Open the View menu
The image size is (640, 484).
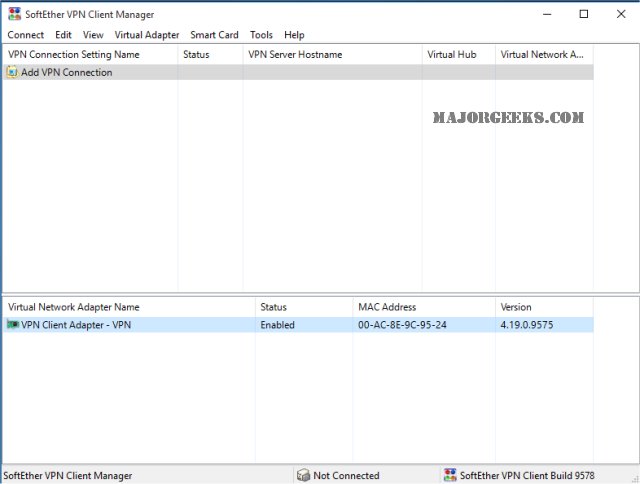pyautogui.click(x=93, y=35)
